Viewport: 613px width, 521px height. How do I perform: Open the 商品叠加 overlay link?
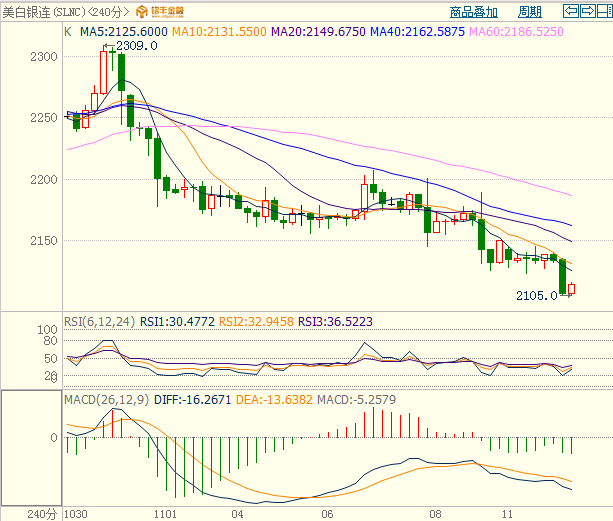[476, 13]
